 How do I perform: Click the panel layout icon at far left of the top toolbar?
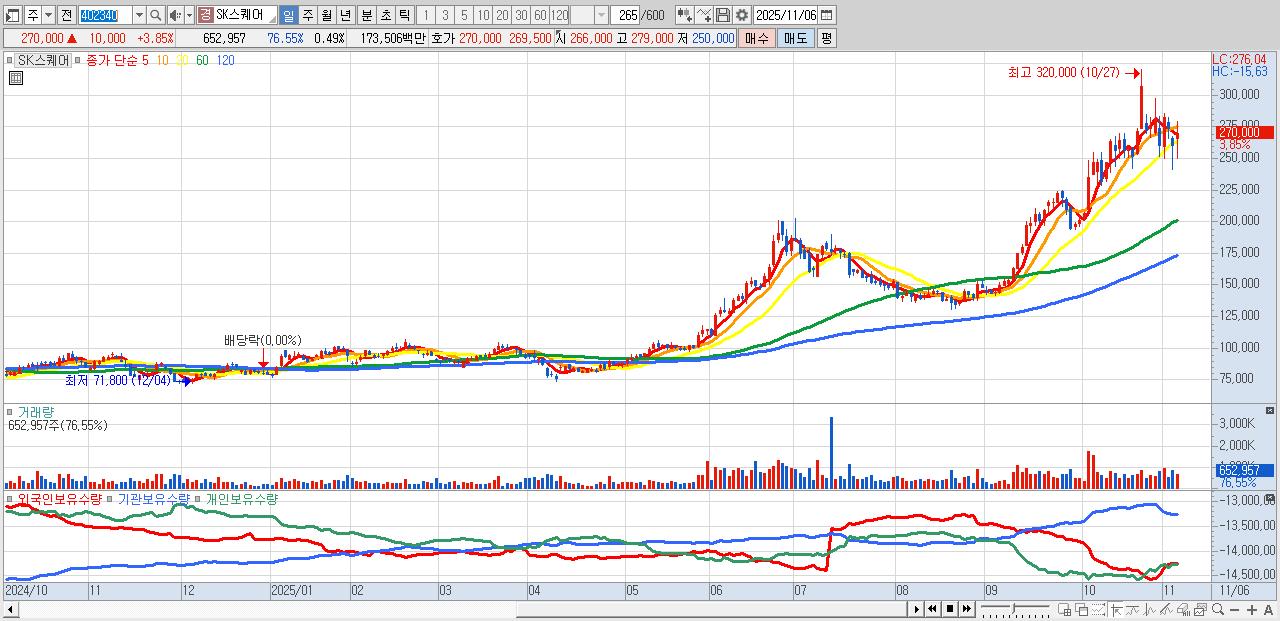(13, 15)
